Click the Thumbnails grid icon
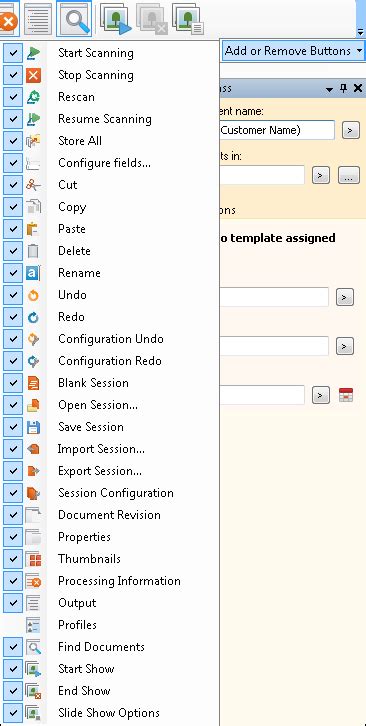366x726 pixels. [x=33, y=559]
